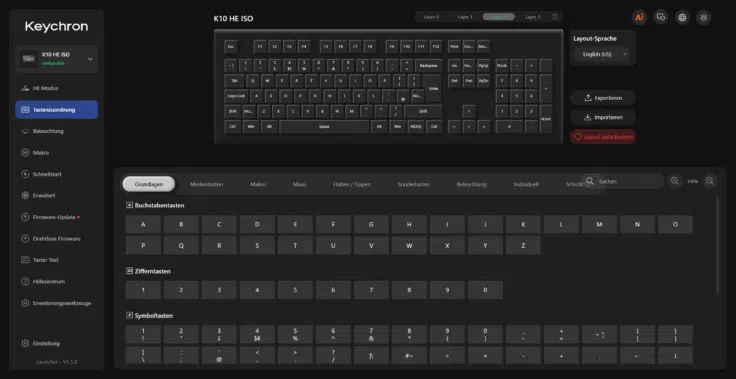The height and width of the screenshot is (379, 736).
Task: Select the highlighted active layer tab
Action: tap(498, 17)
